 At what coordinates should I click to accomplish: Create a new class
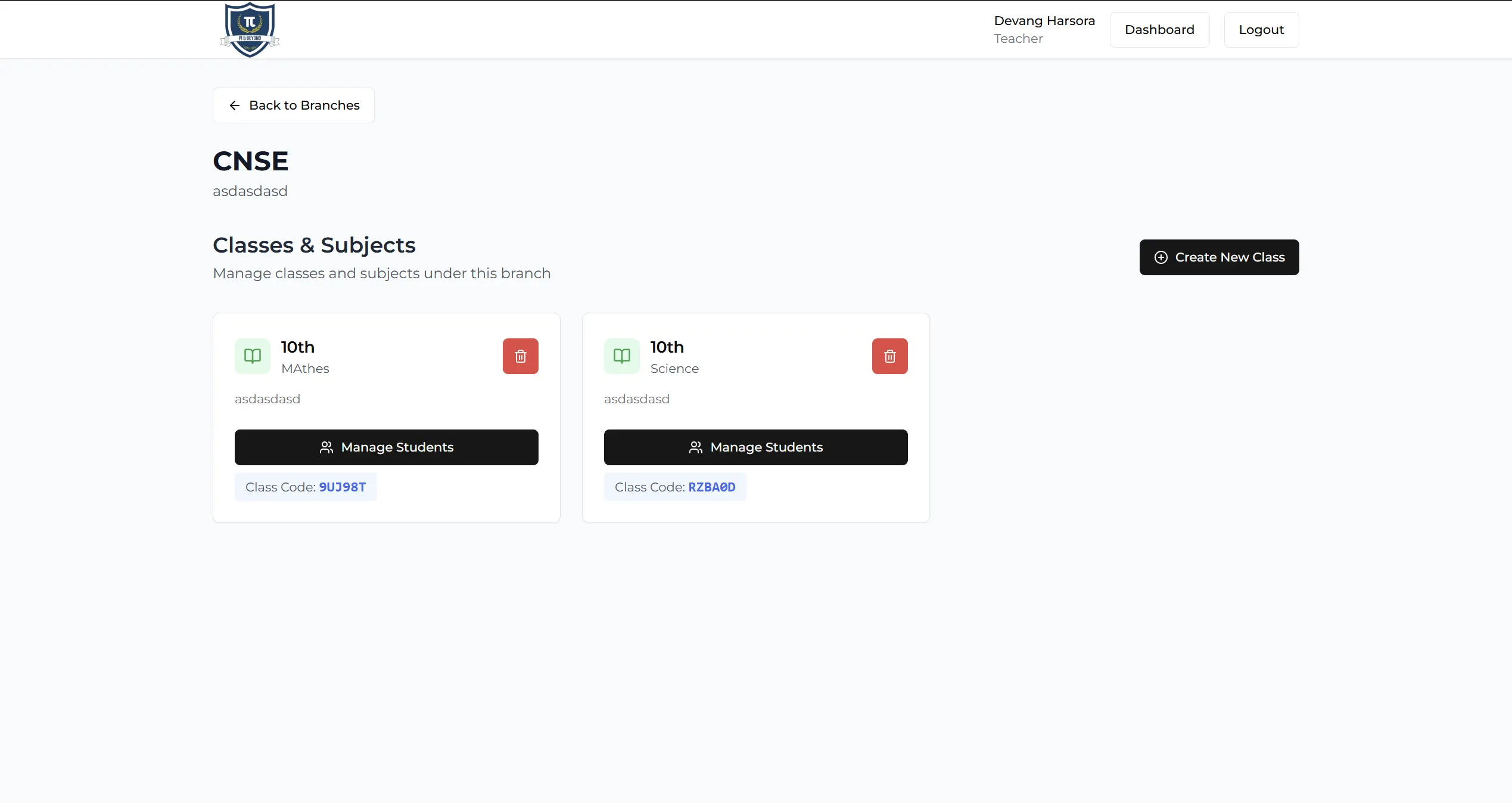(1219, 257)
